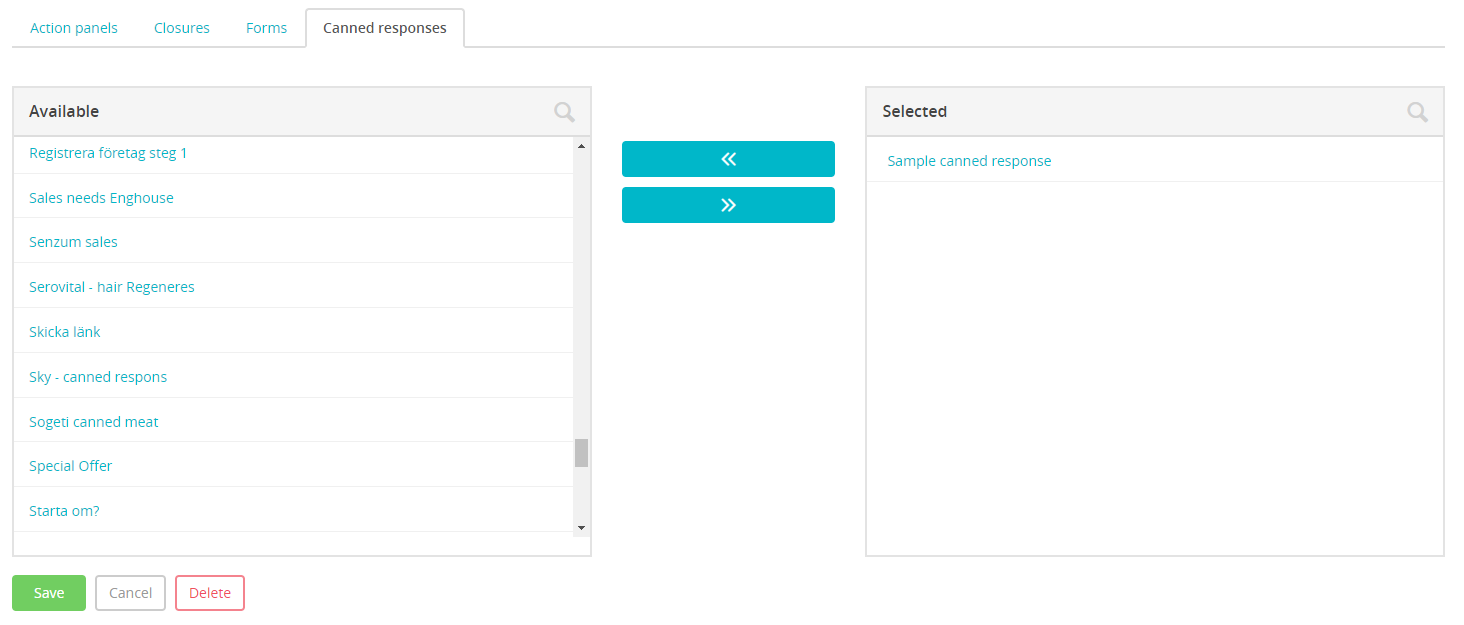Click search icon in Available panel
1464x625 pixels.
pyautogui.click(x=564, y=112)
